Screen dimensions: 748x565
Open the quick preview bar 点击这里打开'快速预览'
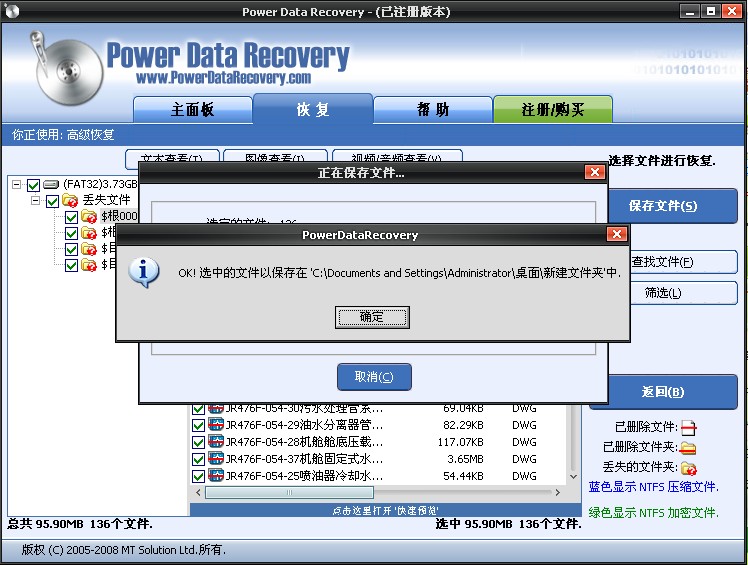point(385,510)
